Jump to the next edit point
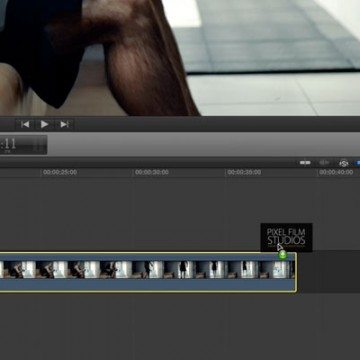Viewport: 360px width, 360px height. pos(64,124)
